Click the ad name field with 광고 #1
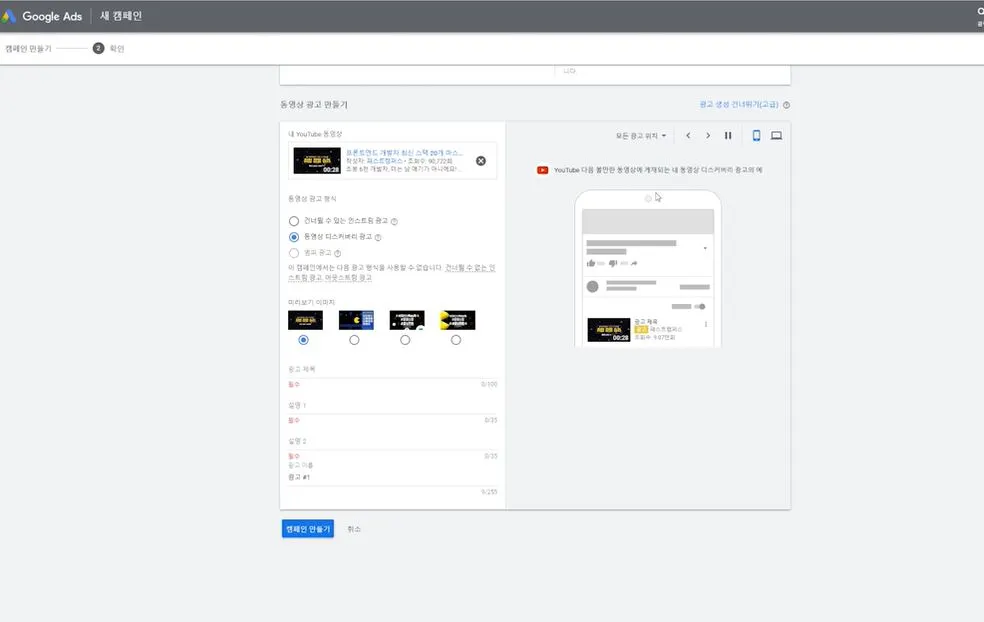984x622 pixels. coord(392,478)
